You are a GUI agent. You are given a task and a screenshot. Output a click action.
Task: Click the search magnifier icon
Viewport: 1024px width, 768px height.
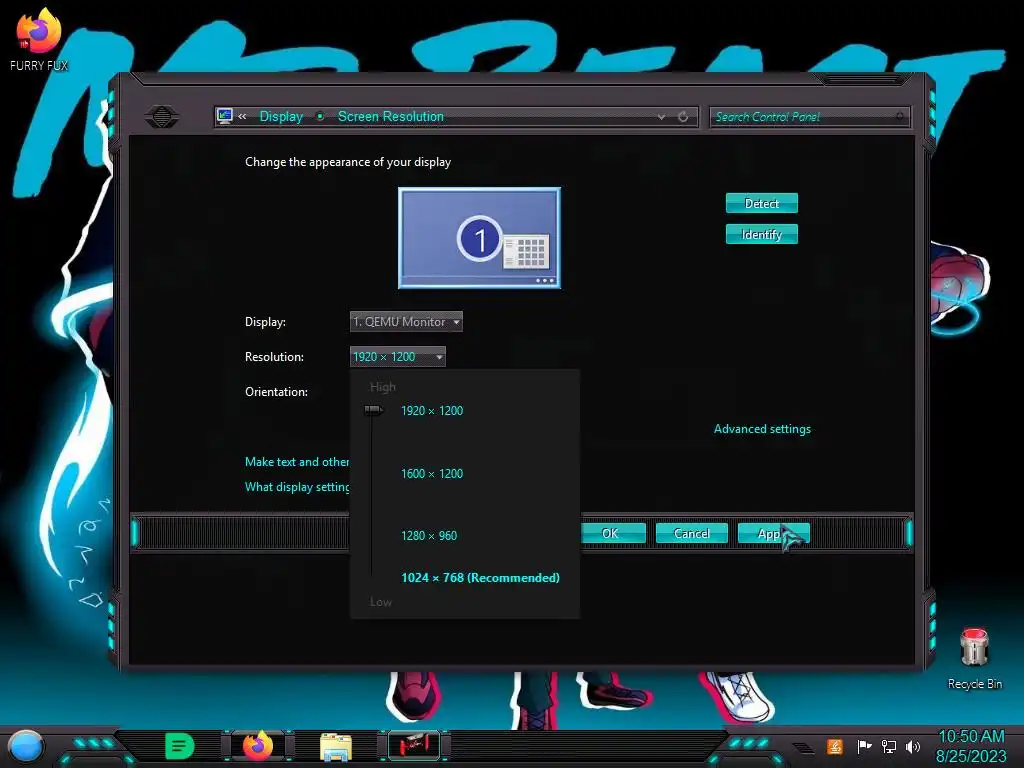(x=900, y=116)
